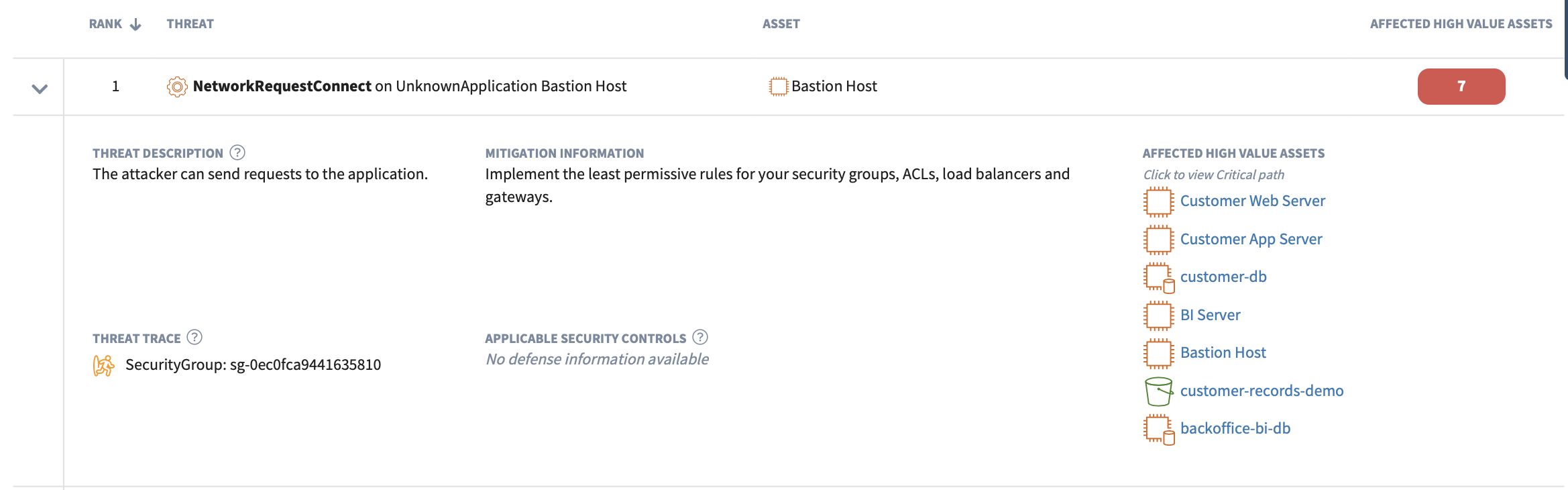Click the backoffice-bi-db database icon
The height and width of the screenshot is (490, 1568).
(1158, 429)
